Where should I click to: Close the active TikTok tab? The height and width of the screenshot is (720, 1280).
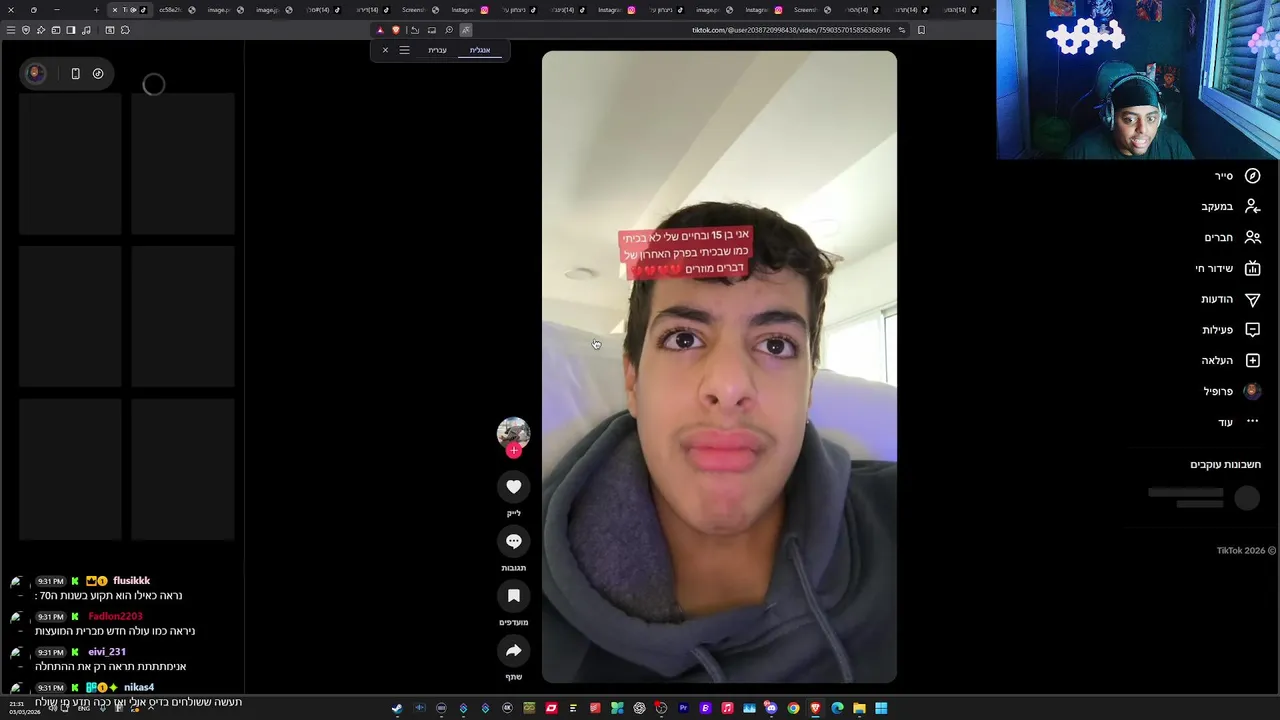coord(115,10)
